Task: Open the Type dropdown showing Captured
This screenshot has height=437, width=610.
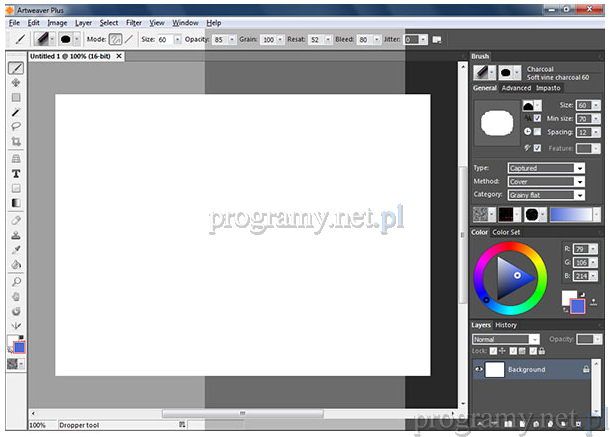Action: [x=546, y=168]
